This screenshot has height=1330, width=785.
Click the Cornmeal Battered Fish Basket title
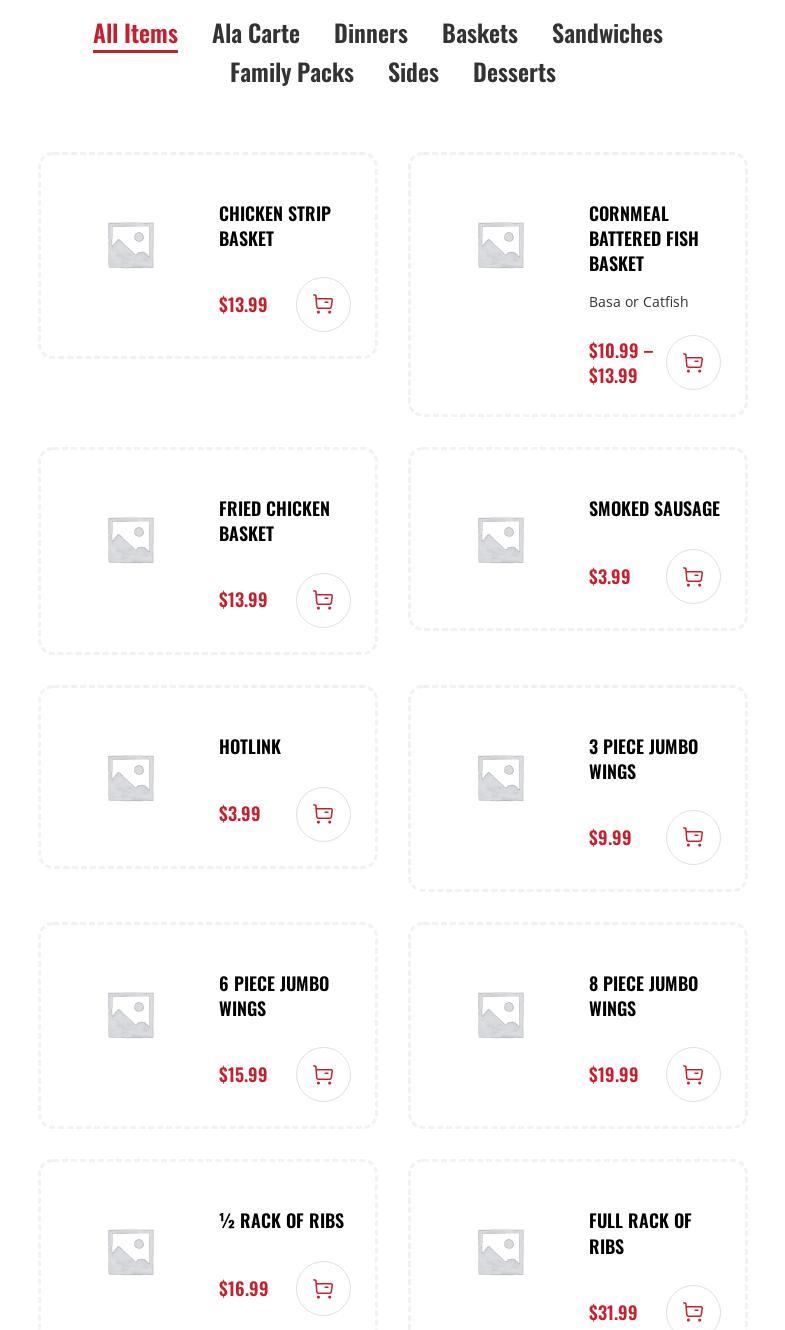click(643, 238)
